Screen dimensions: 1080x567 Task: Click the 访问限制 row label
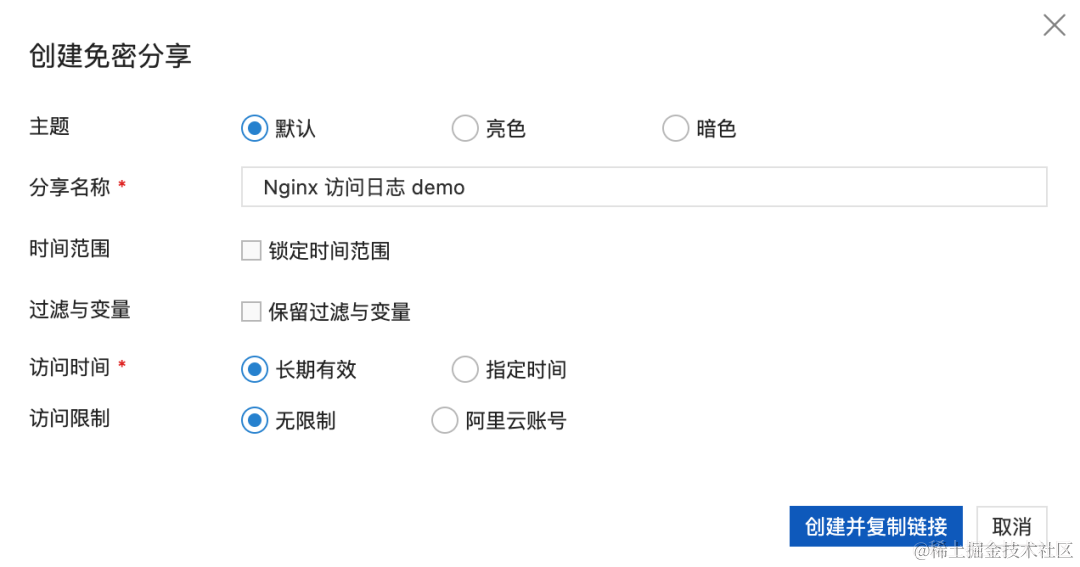point(70,419)
